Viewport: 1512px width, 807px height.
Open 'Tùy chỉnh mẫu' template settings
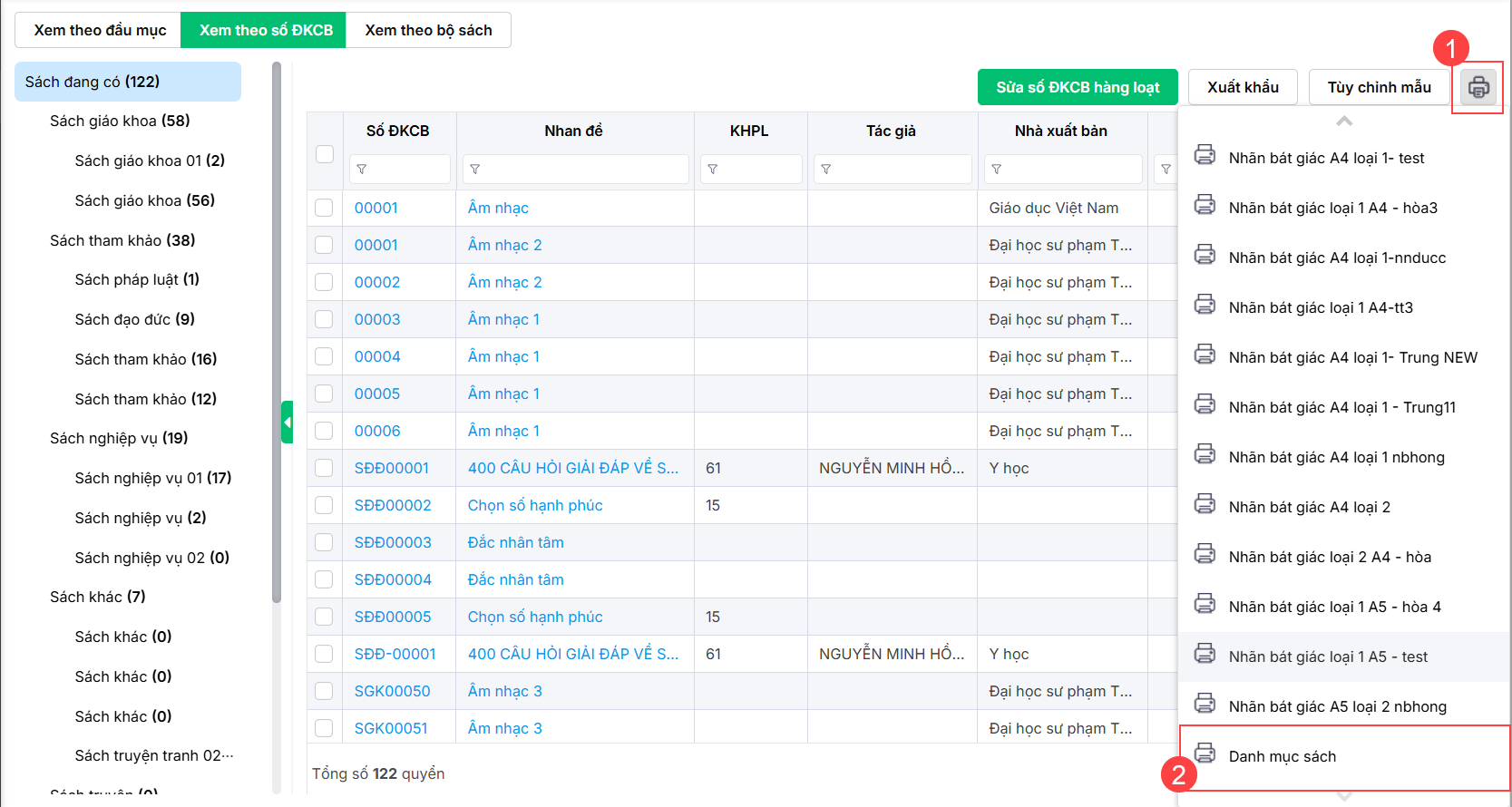(1379, 87)
